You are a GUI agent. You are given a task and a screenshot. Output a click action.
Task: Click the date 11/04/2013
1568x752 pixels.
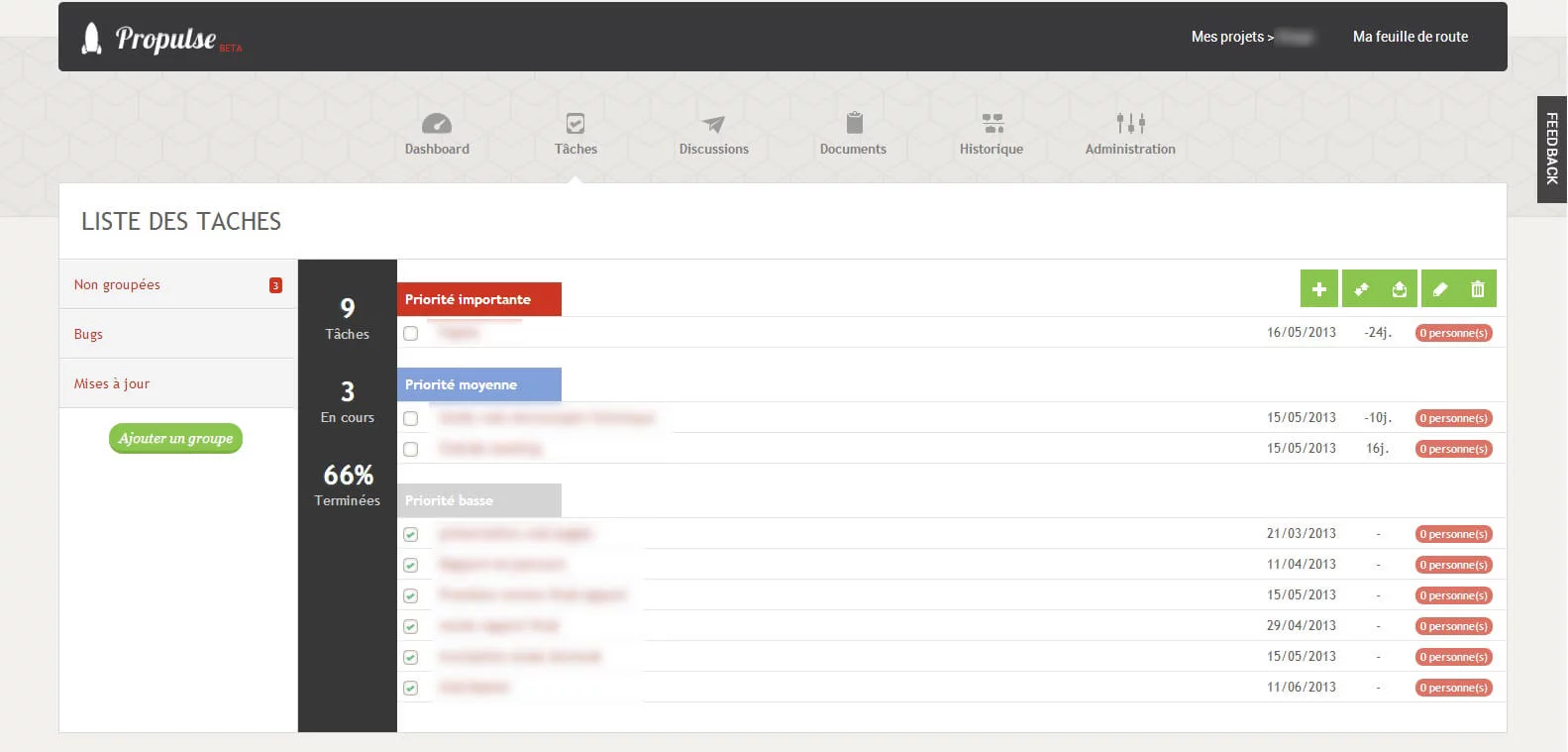click(x=1302, y=565)
